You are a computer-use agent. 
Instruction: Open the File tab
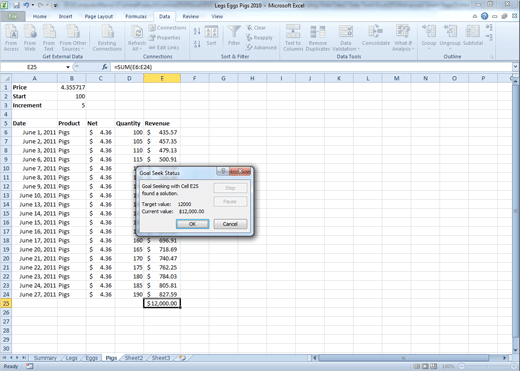13,16
